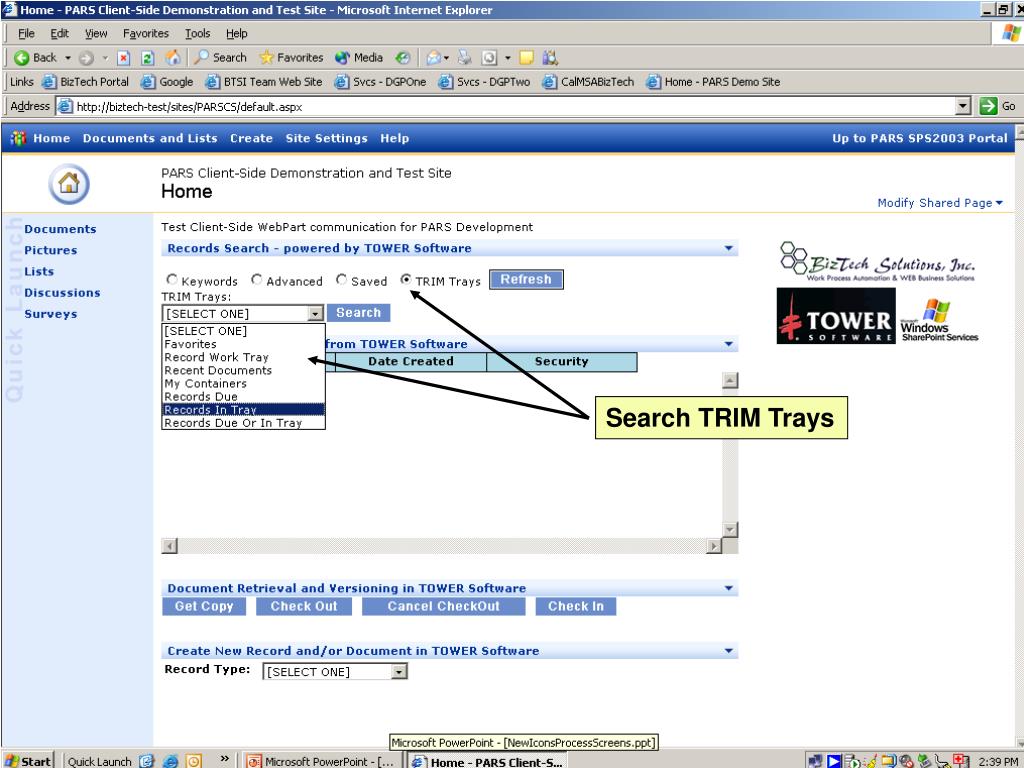Select the Advanced radio button
Image resolution: width=1024 pixels, height=768 pixels.
257,280
